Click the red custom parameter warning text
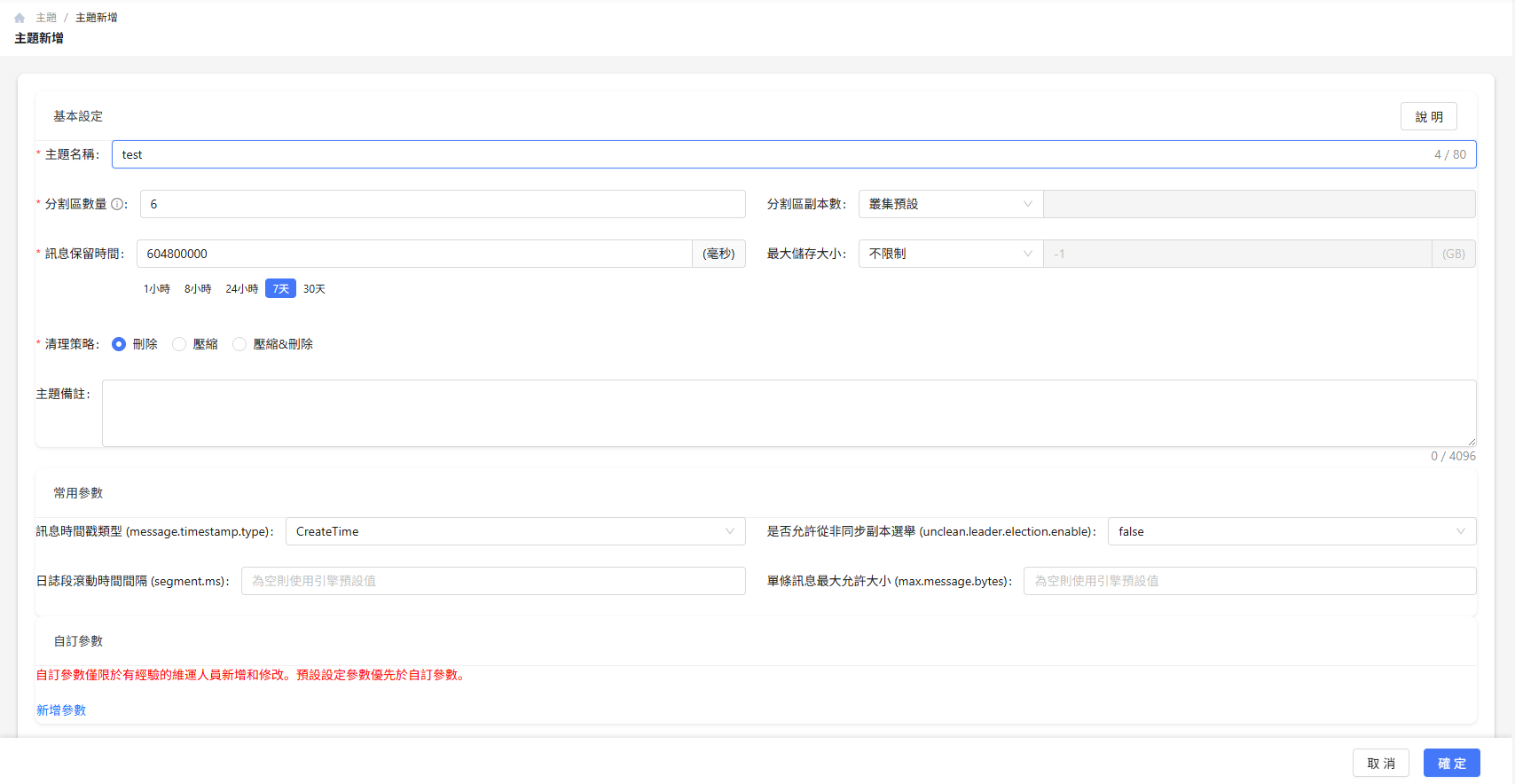This screenshot has height=784, width=1515. (252, 675)
